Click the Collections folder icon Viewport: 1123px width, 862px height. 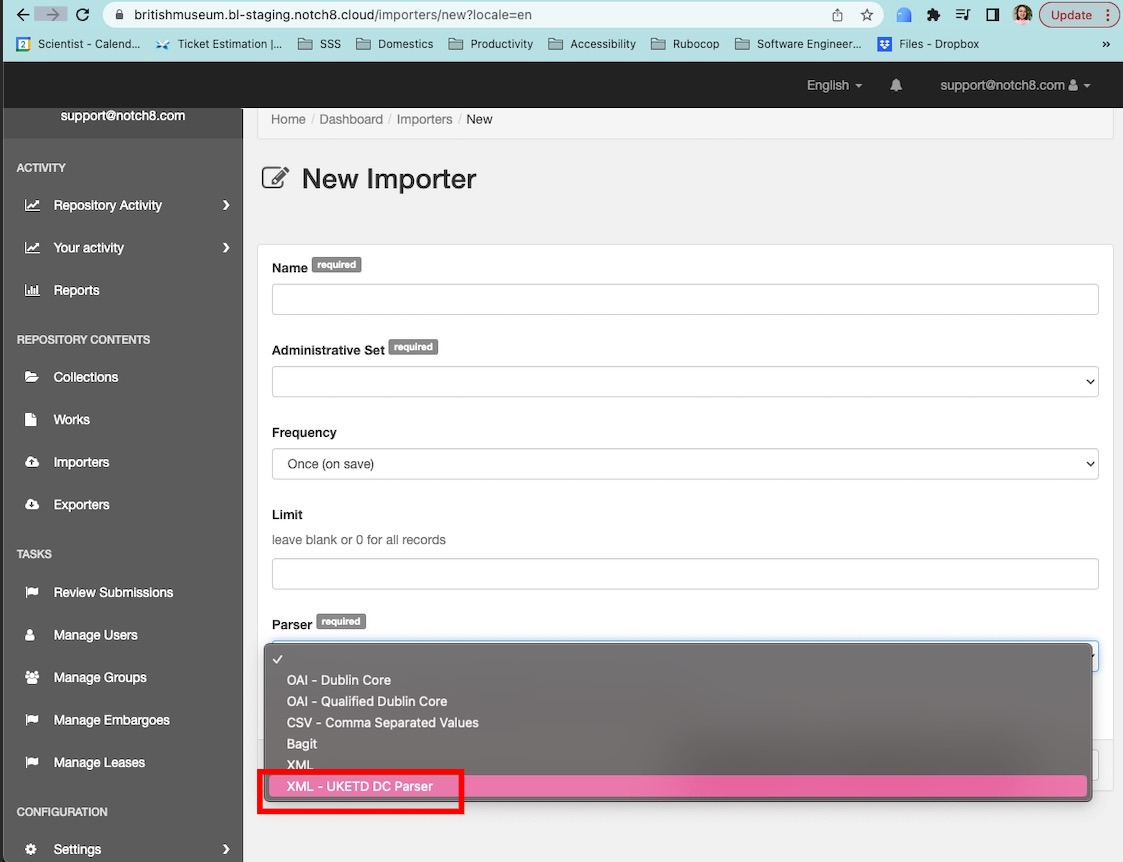click(x=33, y=377)
